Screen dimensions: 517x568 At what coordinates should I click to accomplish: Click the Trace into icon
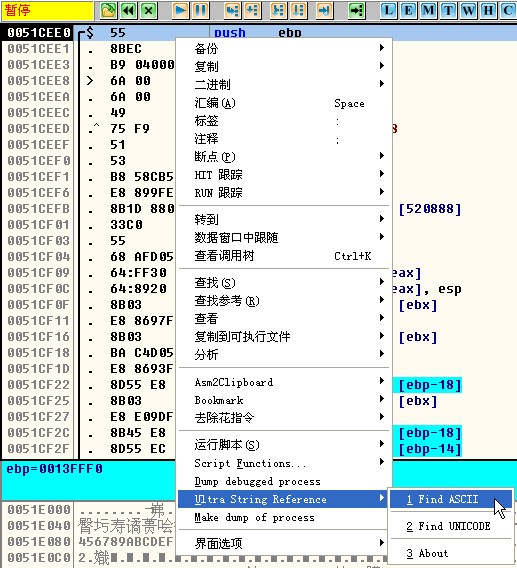tap(278, 10)
